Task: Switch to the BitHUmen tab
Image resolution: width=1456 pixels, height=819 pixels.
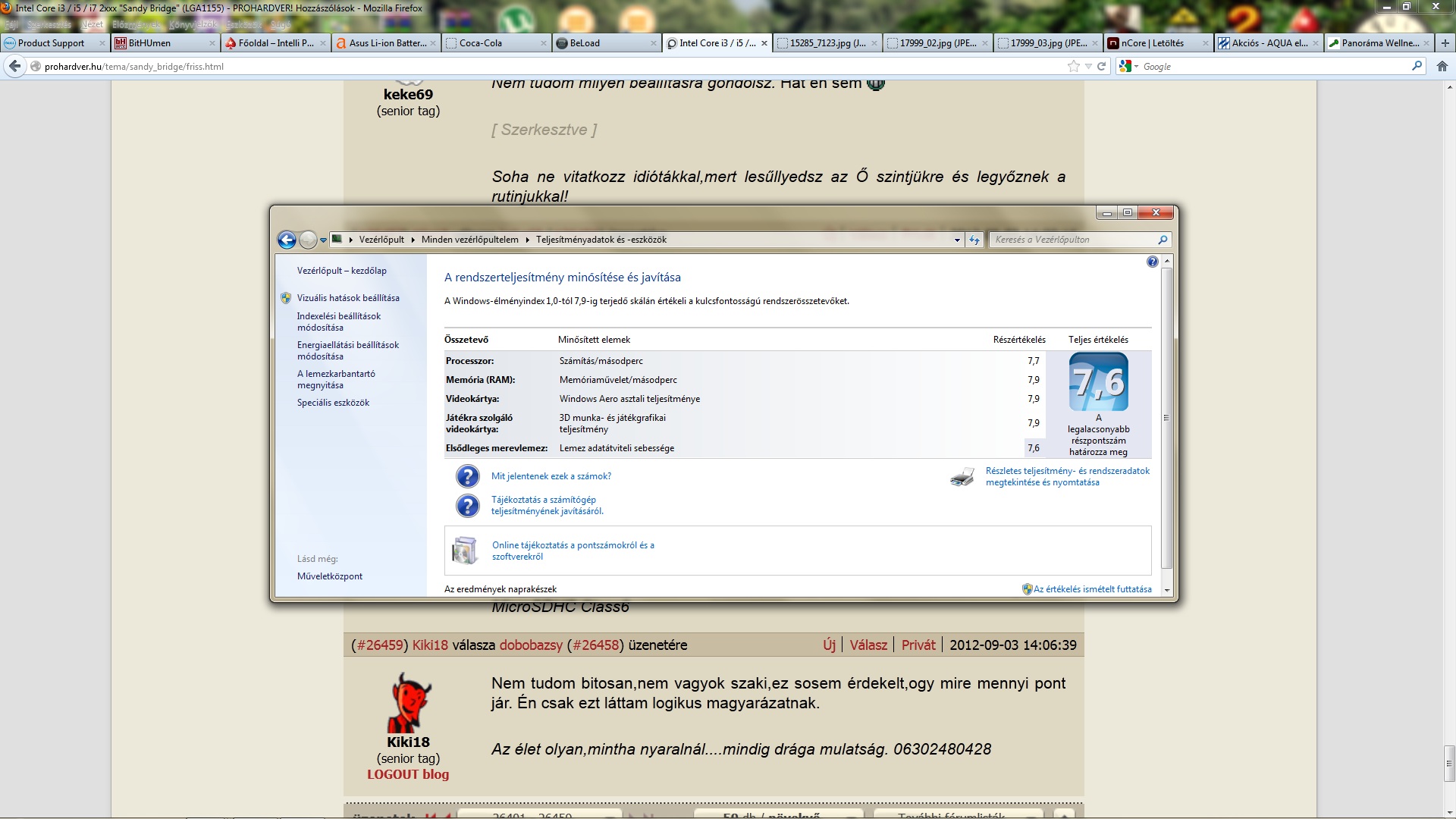Action: click(x=149, y=43)
